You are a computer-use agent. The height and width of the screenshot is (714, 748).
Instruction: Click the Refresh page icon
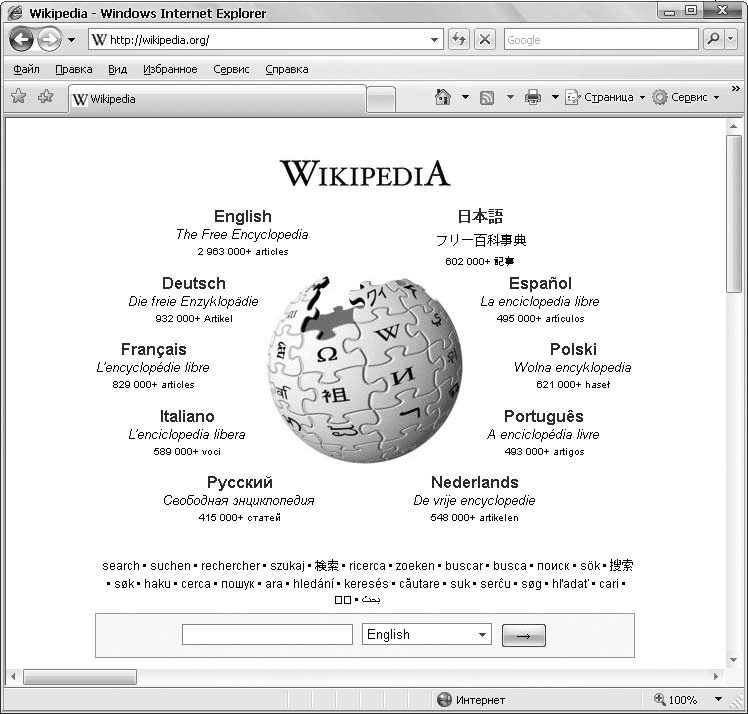point(459,40)
